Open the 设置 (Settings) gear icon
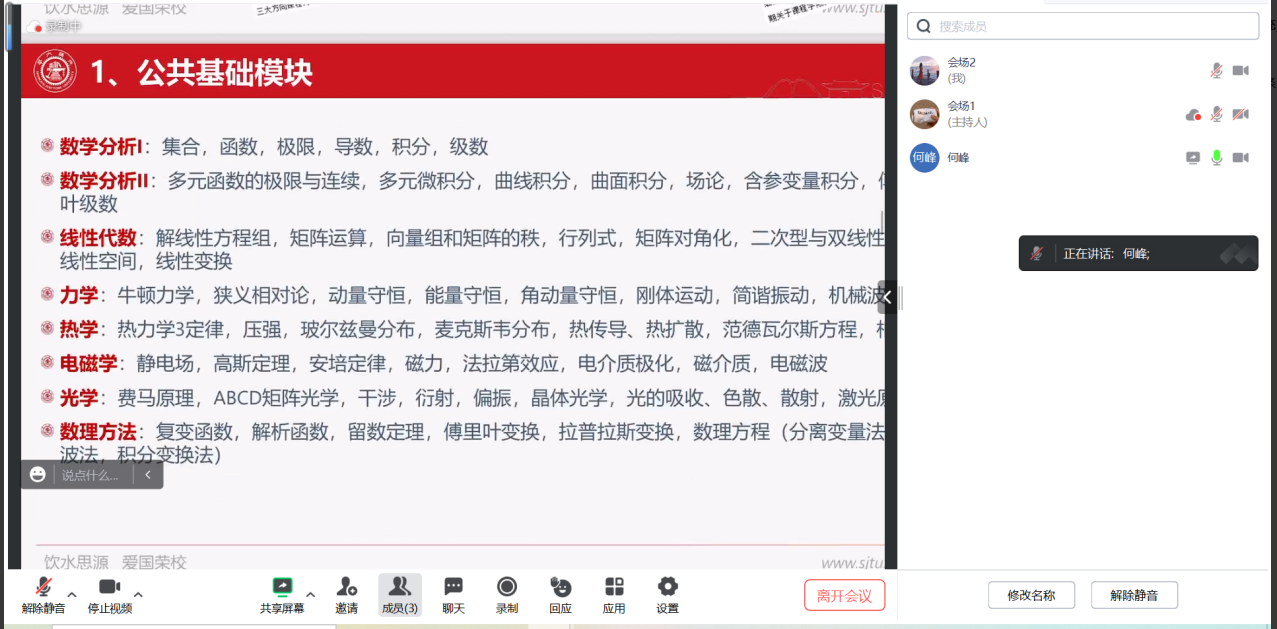 tap(667, 594)
